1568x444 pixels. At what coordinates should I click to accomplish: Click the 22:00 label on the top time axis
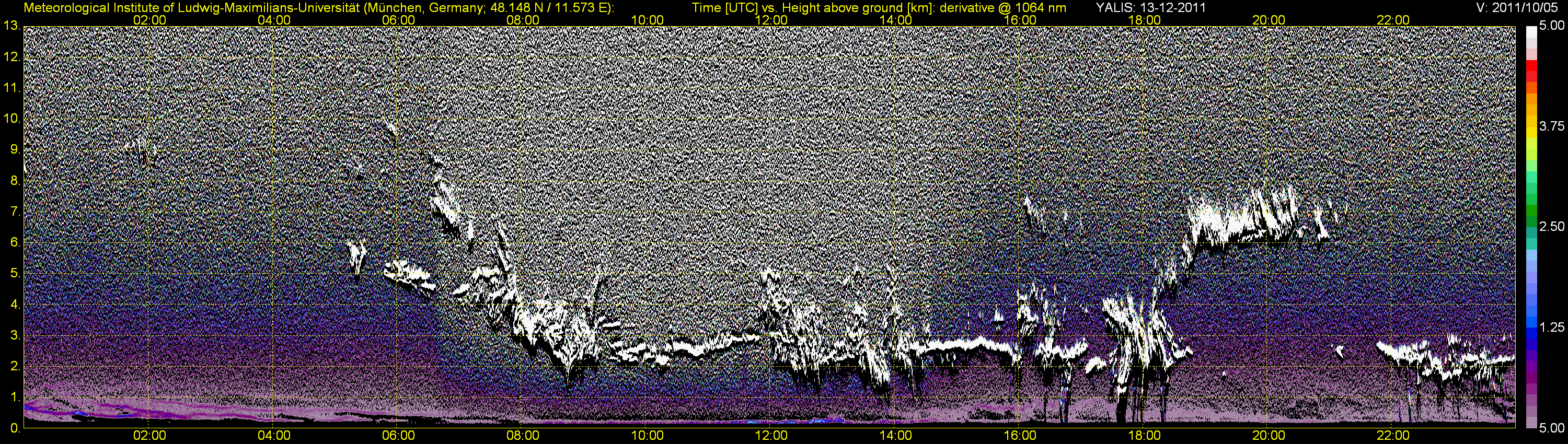(x=1393, y=20)
